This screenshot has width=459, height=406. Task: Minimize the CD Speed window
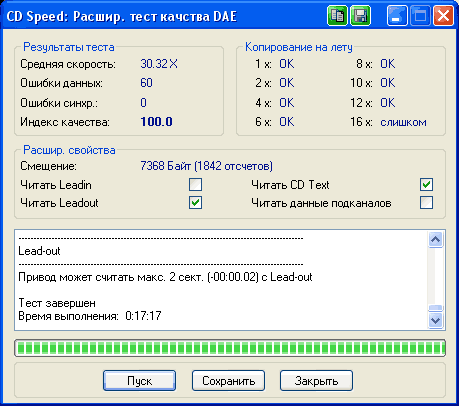pyautogui.click(x=397, y=16)
